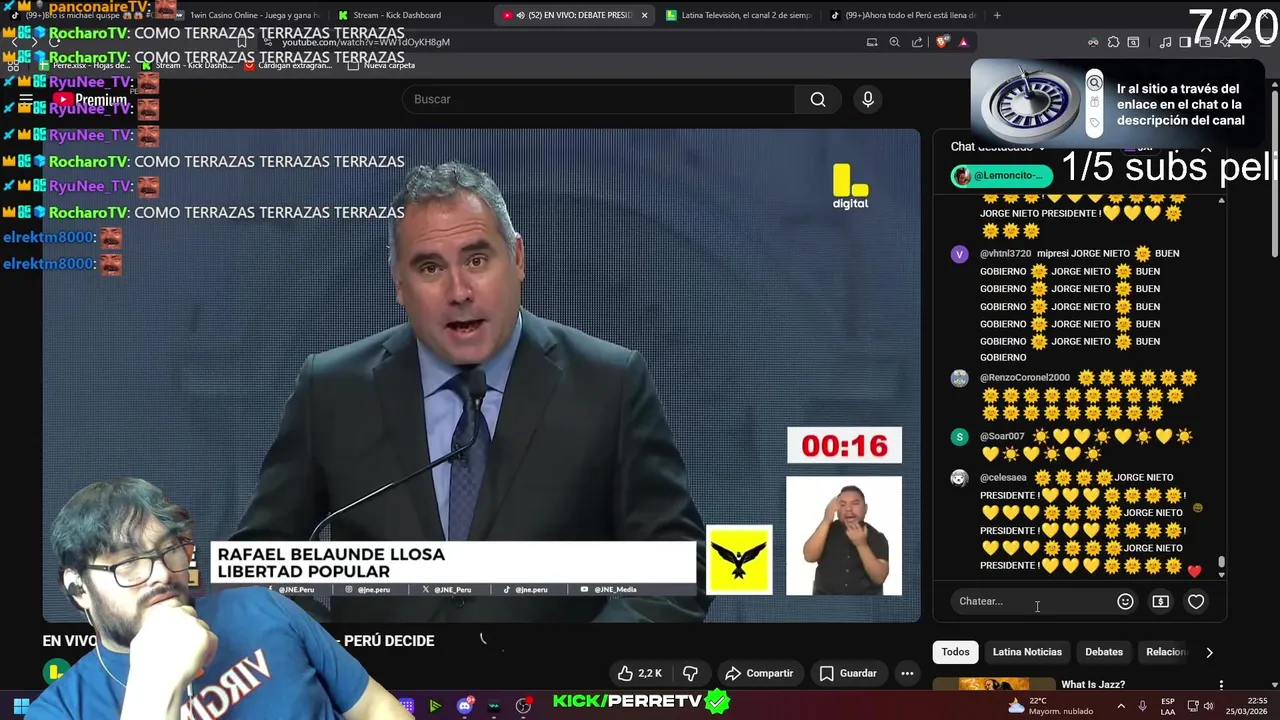Close the EN VIVO DEBATE tab
Screen dimensions: 1280x720
point(644,15)
